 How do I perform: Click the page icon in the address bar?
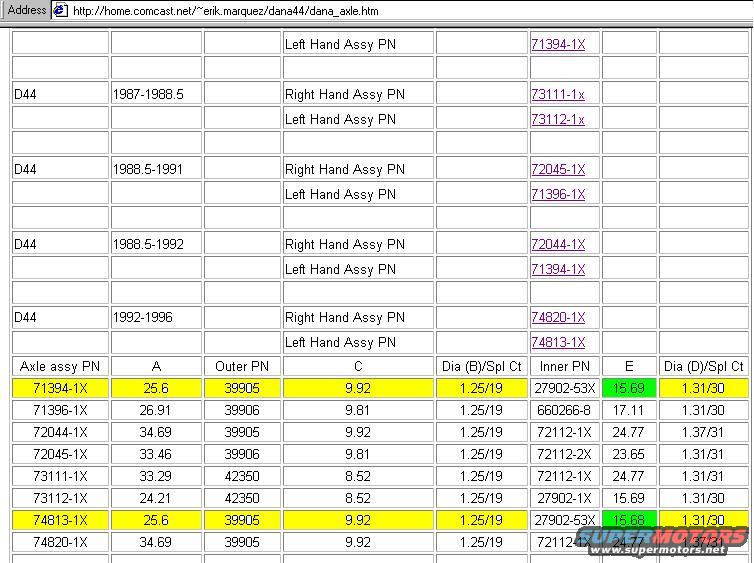tap(60, 10)
